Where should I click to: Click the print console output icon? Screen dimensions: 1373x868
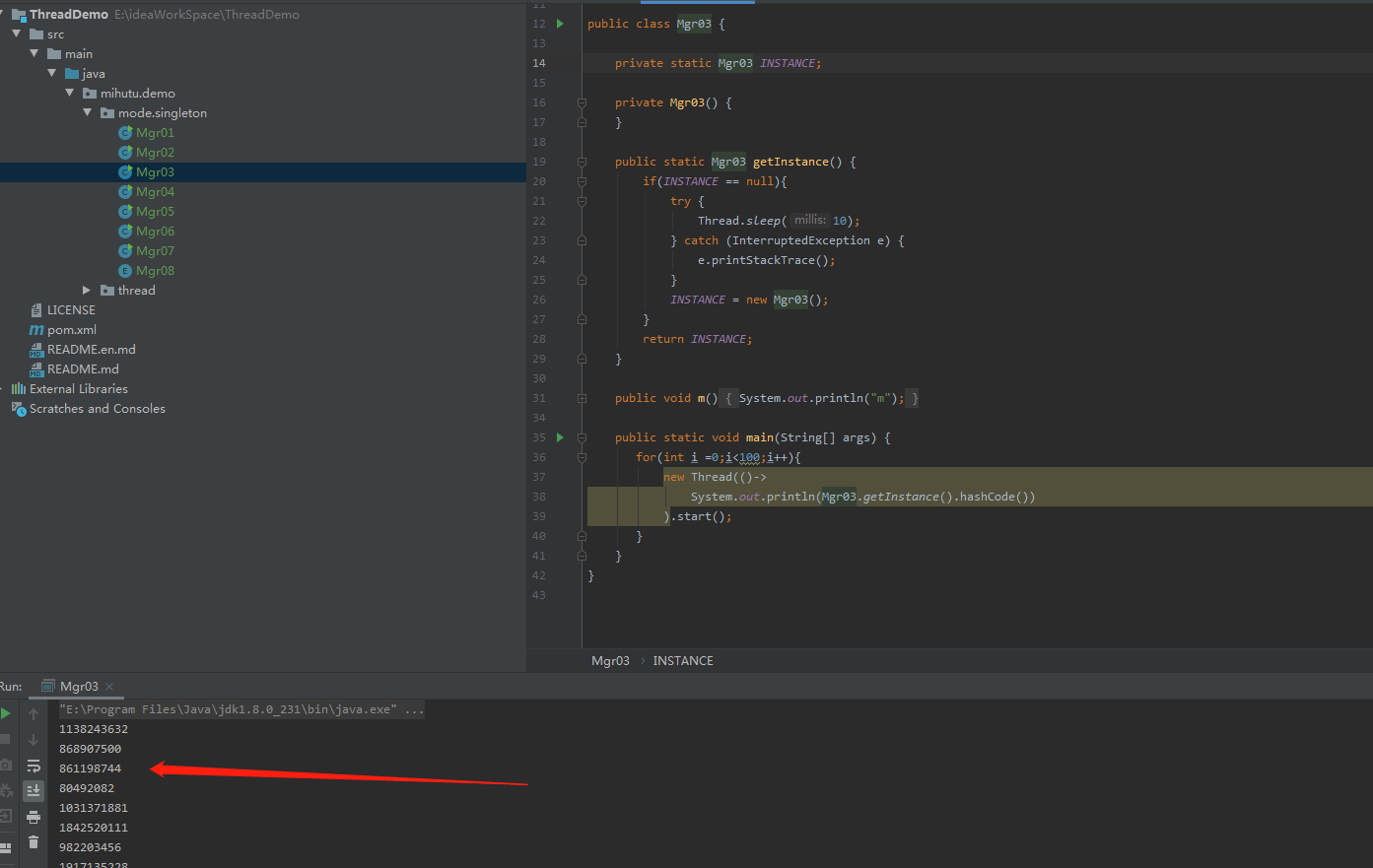point(34,817)
